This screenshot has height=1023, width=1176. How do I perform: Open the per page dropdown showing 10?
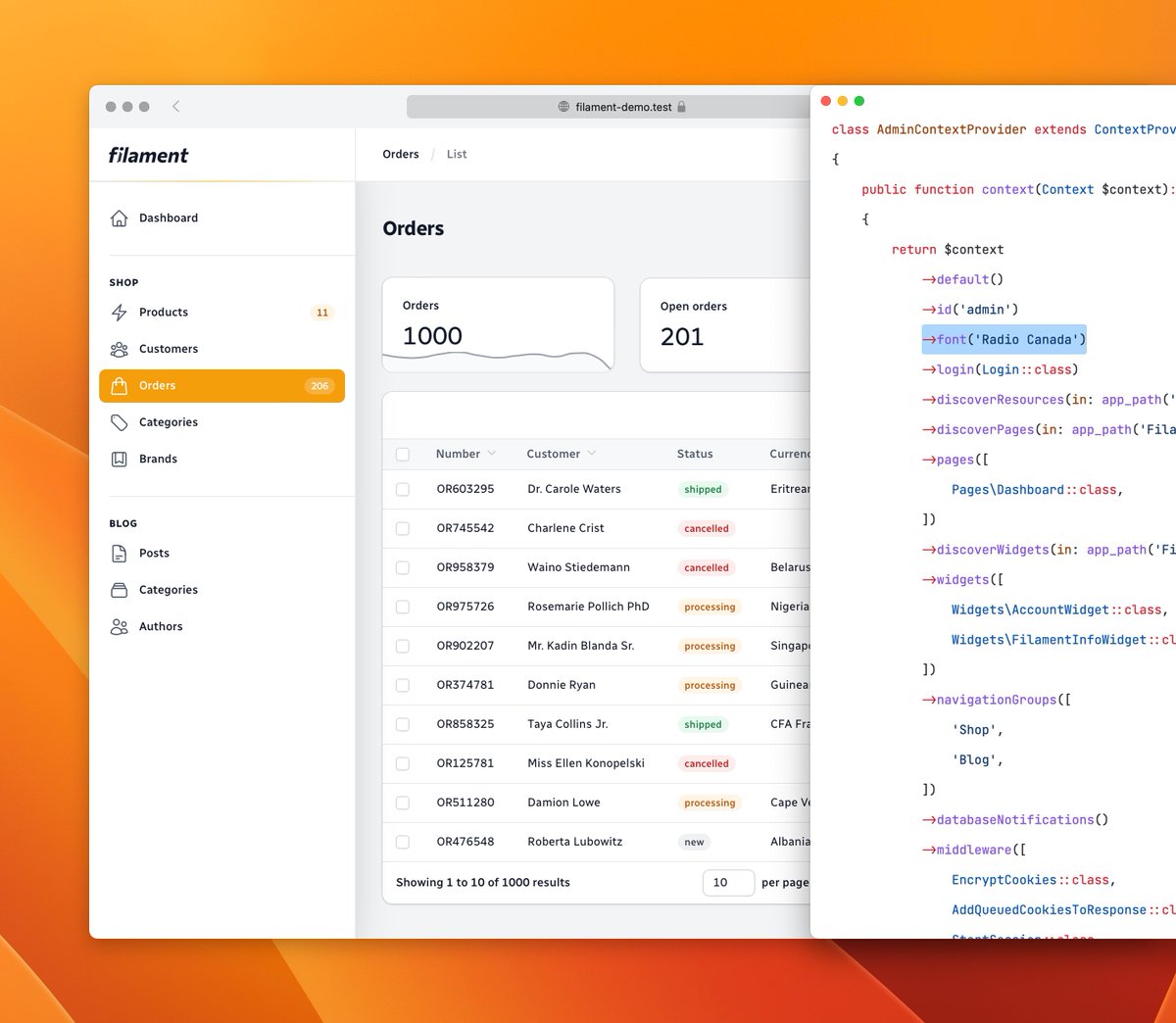tap(727, 882)
